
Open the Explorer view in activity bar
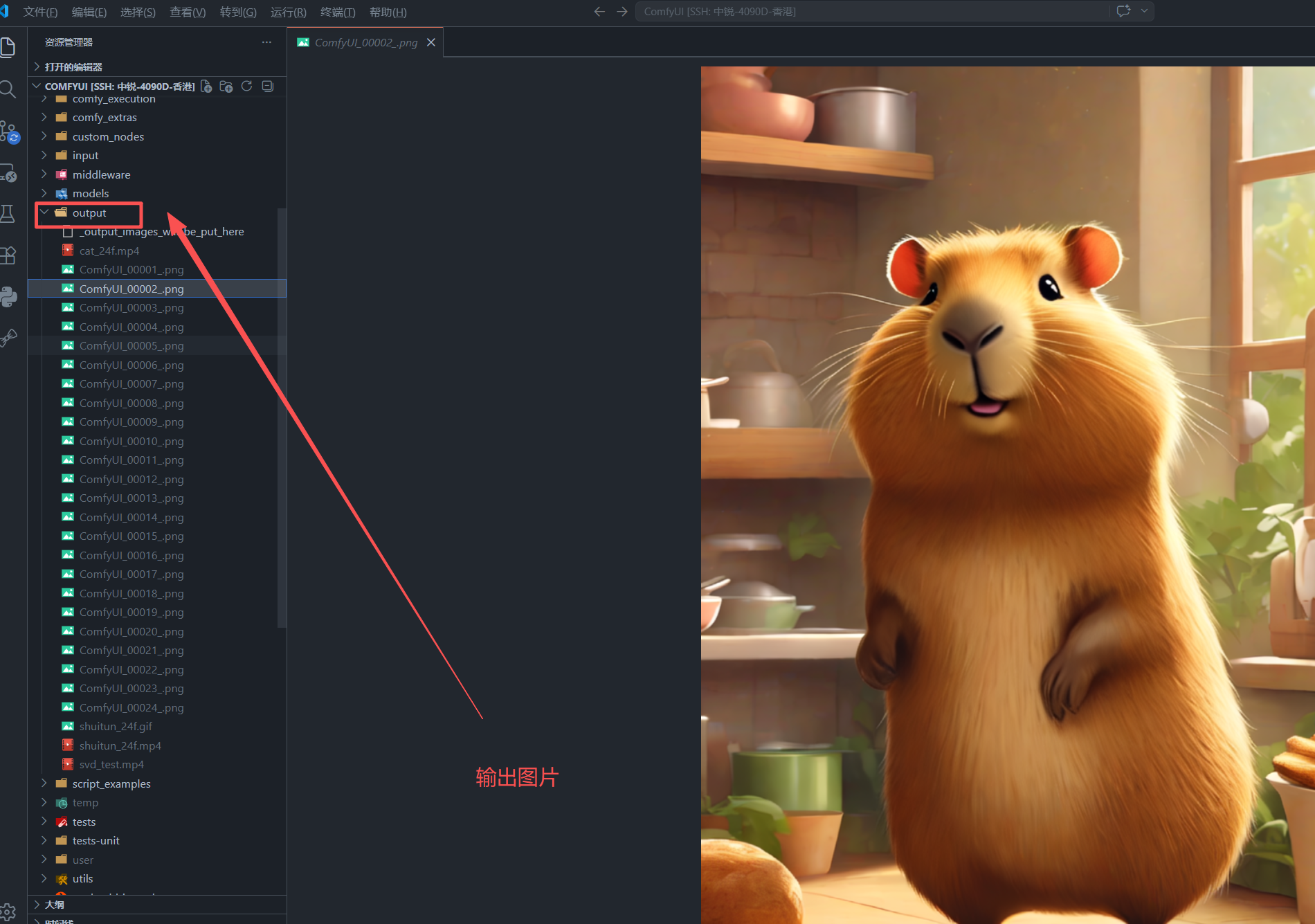point(8,47)
